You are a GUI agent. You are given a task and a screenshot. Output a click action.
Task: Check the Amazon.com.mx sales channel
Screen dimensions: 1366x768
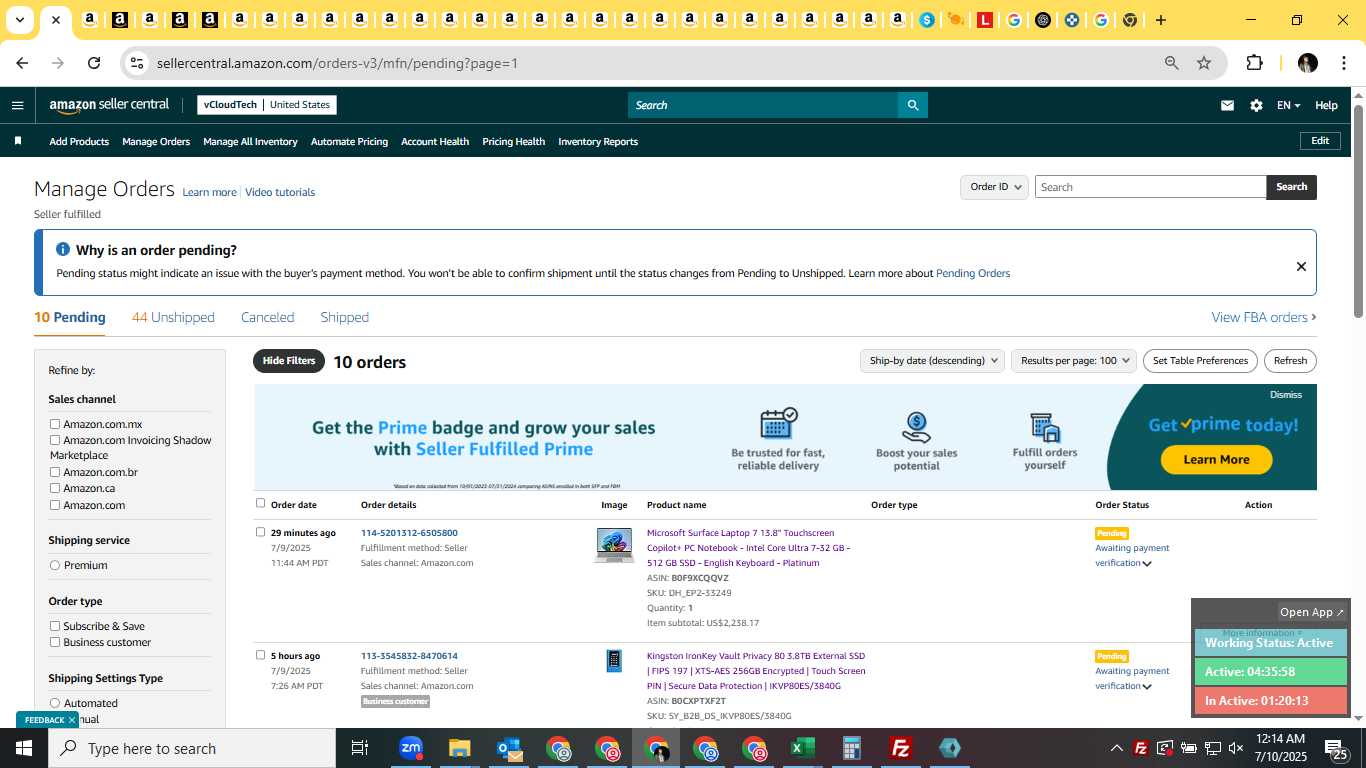[x=55, y=424]
